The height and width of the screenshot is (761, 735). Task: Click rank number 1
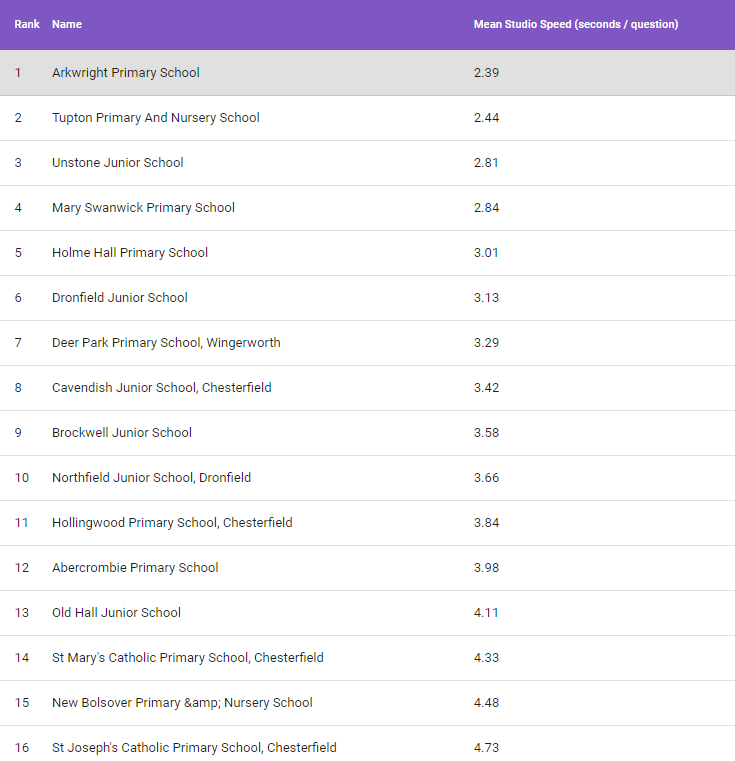[18, 73]
